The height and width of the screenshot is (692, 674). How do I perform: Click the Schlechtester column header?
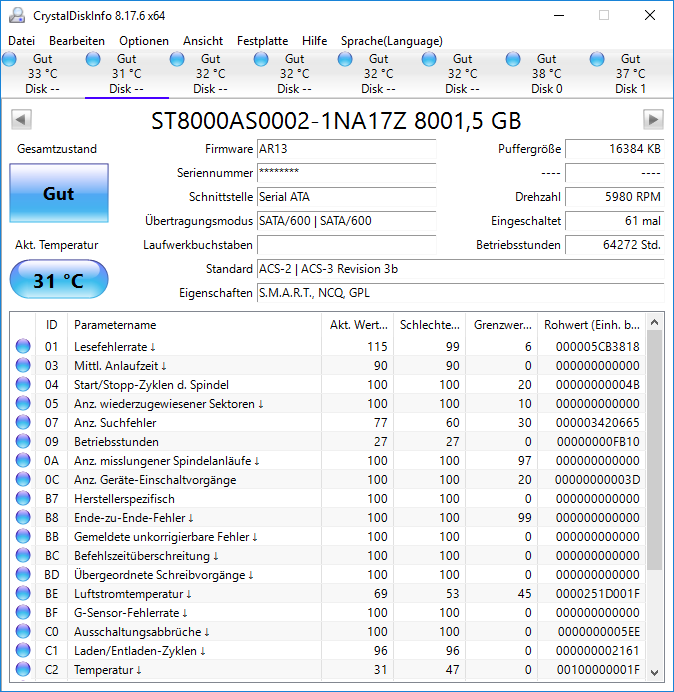coord(430,325)
